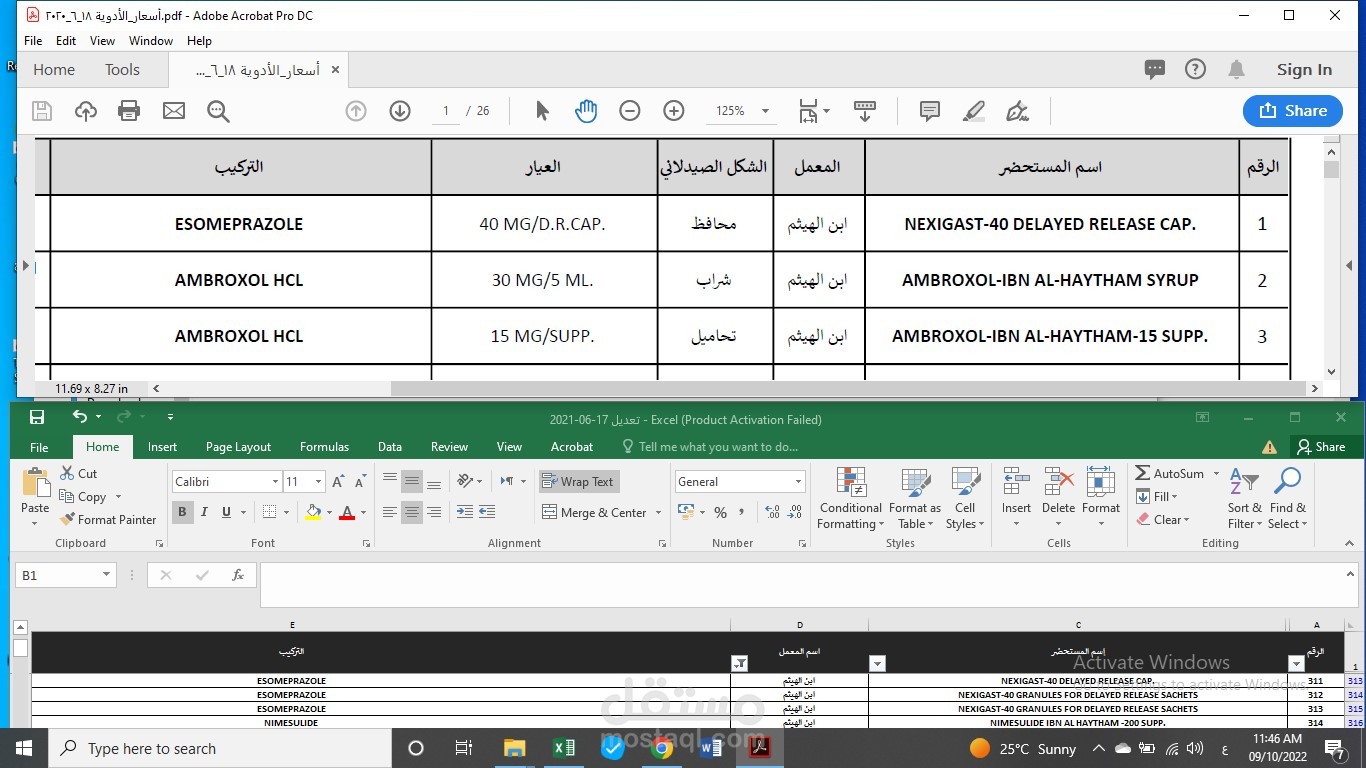Click Increase Font Size in Excel
Viewport: 1366px width, 768px height.
point(338,482)
